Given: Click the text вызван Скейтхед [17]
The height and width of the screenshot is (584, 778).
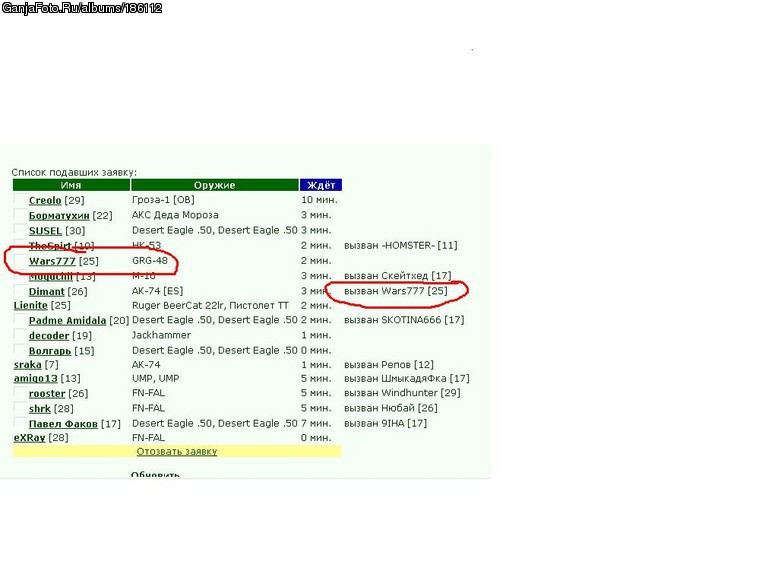Looking at the screenshot, I should pyautogui.click(x=397, y=276).
